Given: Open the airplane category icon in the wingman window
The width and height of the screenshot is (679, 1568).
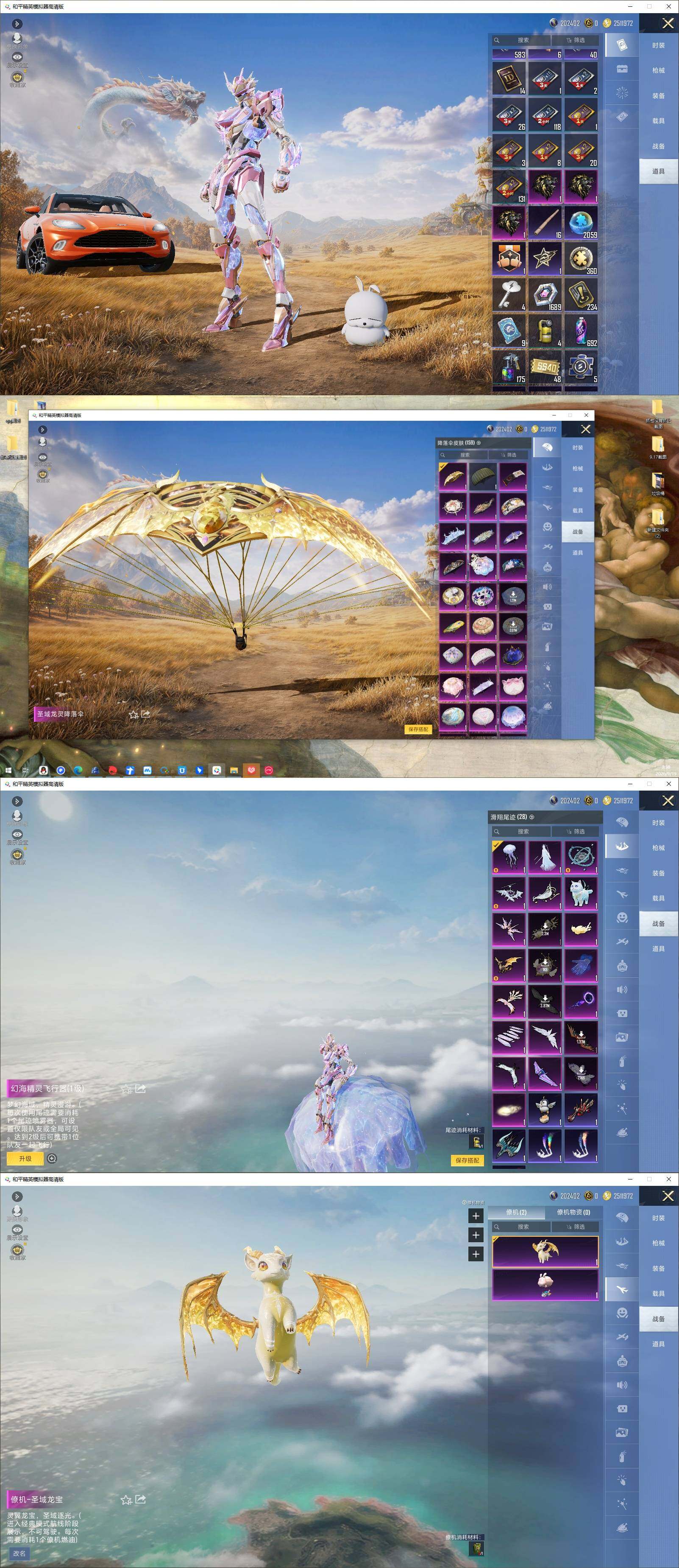Looking at the screenshot, I should [x=622, y=1289].
